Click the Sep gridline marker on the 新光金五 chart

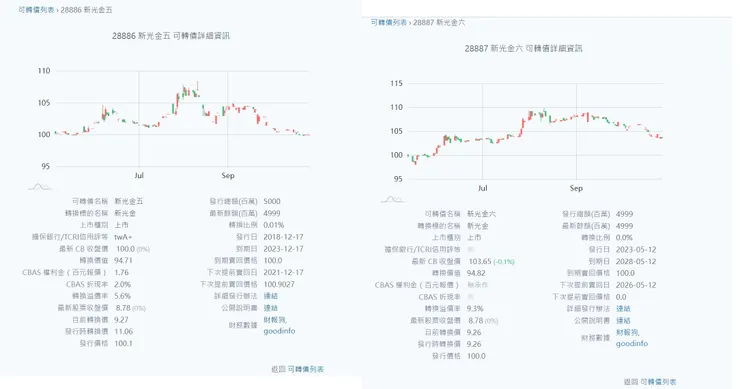(228, 176)
